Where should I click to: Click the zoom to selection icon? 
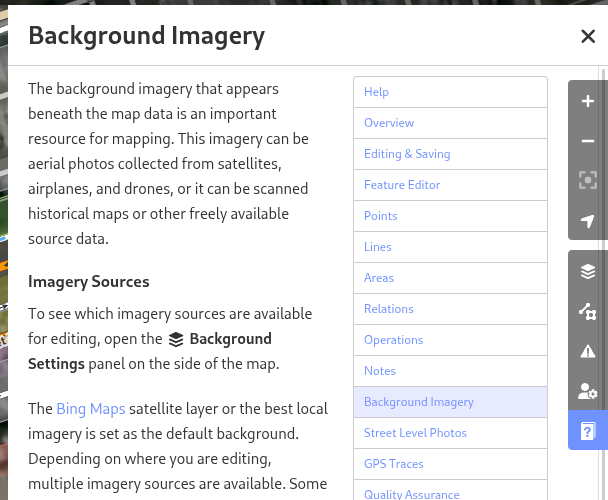pyautogui.click(x=588, y=180)
